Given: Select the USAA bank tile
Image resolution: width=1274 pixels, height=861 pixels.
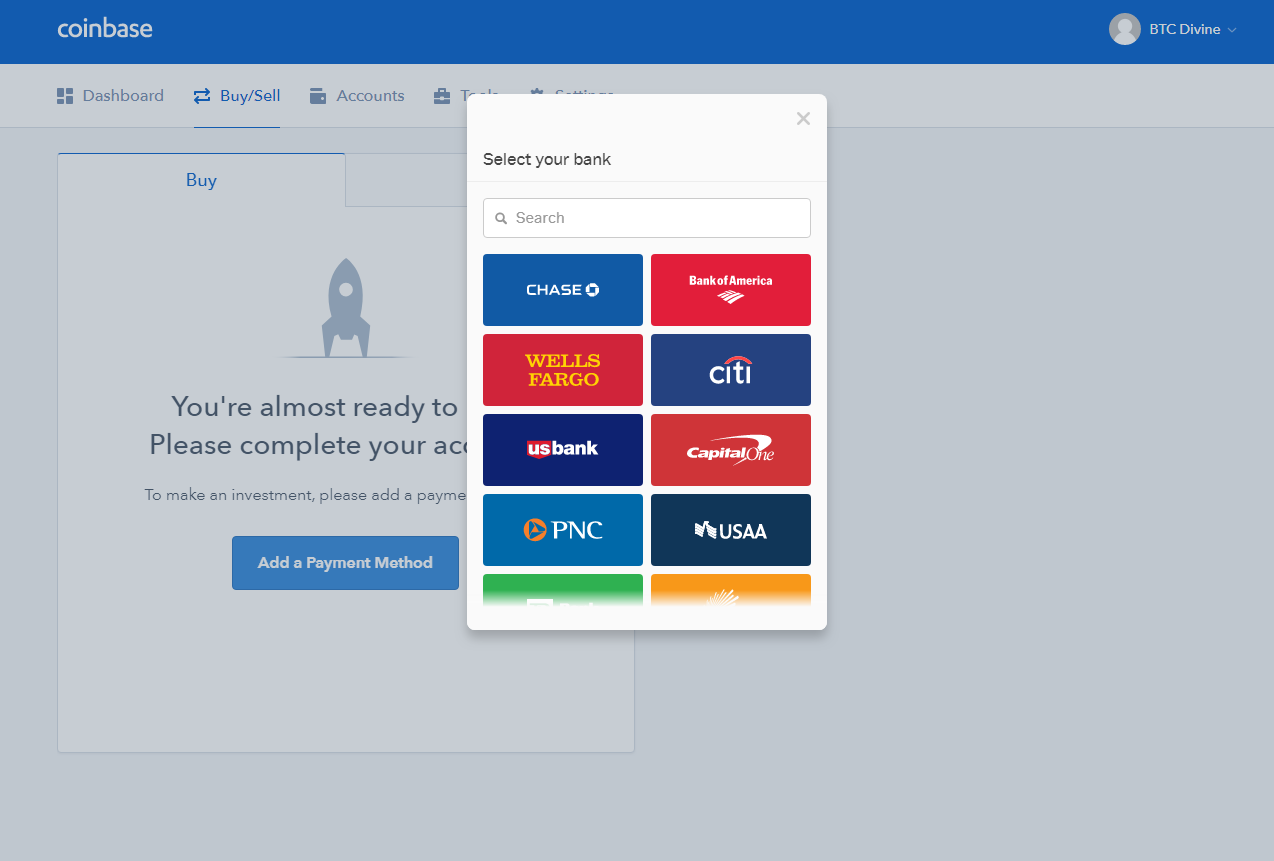Looking at the screenshot, I should point(731,530).
